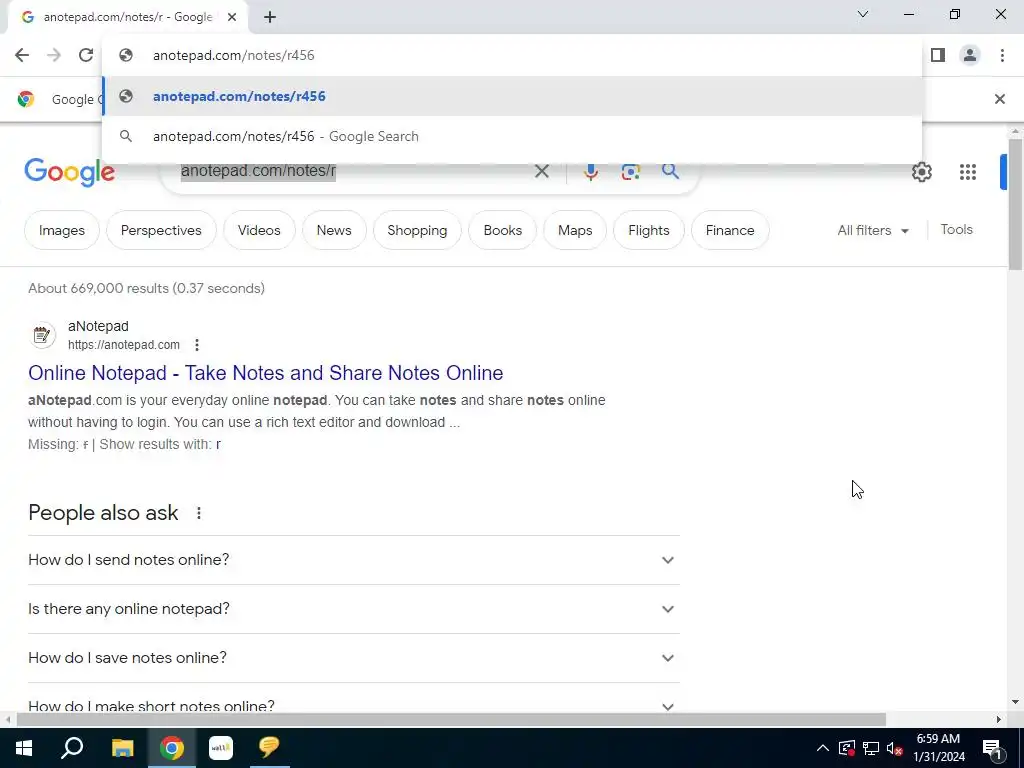Expand the All filters dropdown
This screenshot has width=1024, height=768.
point(872,230)
